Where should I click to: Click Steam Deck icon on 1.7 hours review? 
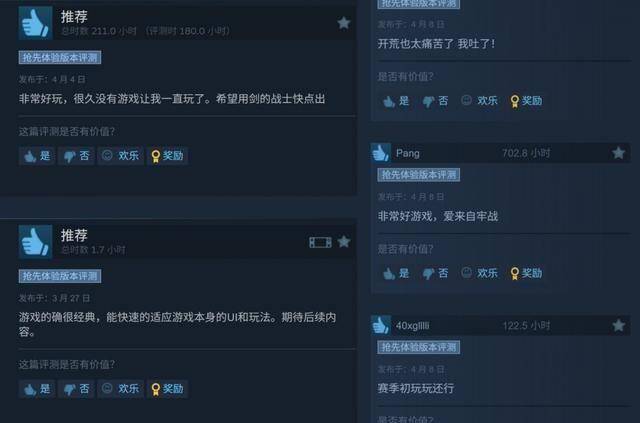click(x=320, y=243)
